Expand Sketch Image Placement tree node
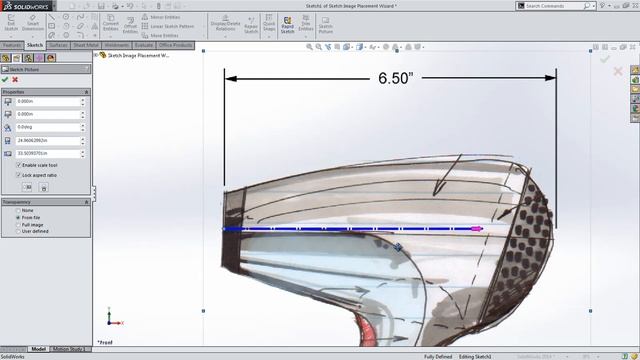Viewport: 640px width, 360px height. click(x=96, y=55)
